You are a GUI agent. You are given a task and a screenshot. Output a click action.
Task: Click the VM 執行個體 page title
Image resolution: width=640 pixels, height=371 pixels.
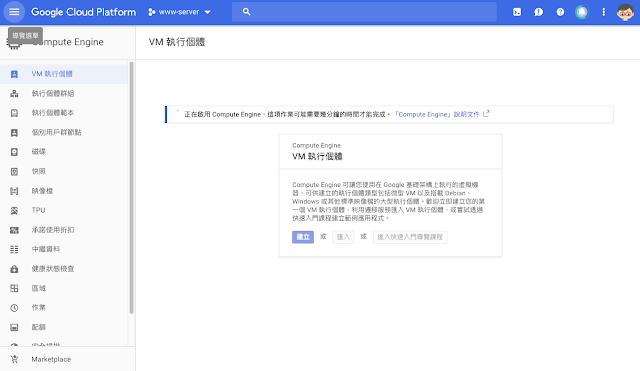[x=177, y=42]
